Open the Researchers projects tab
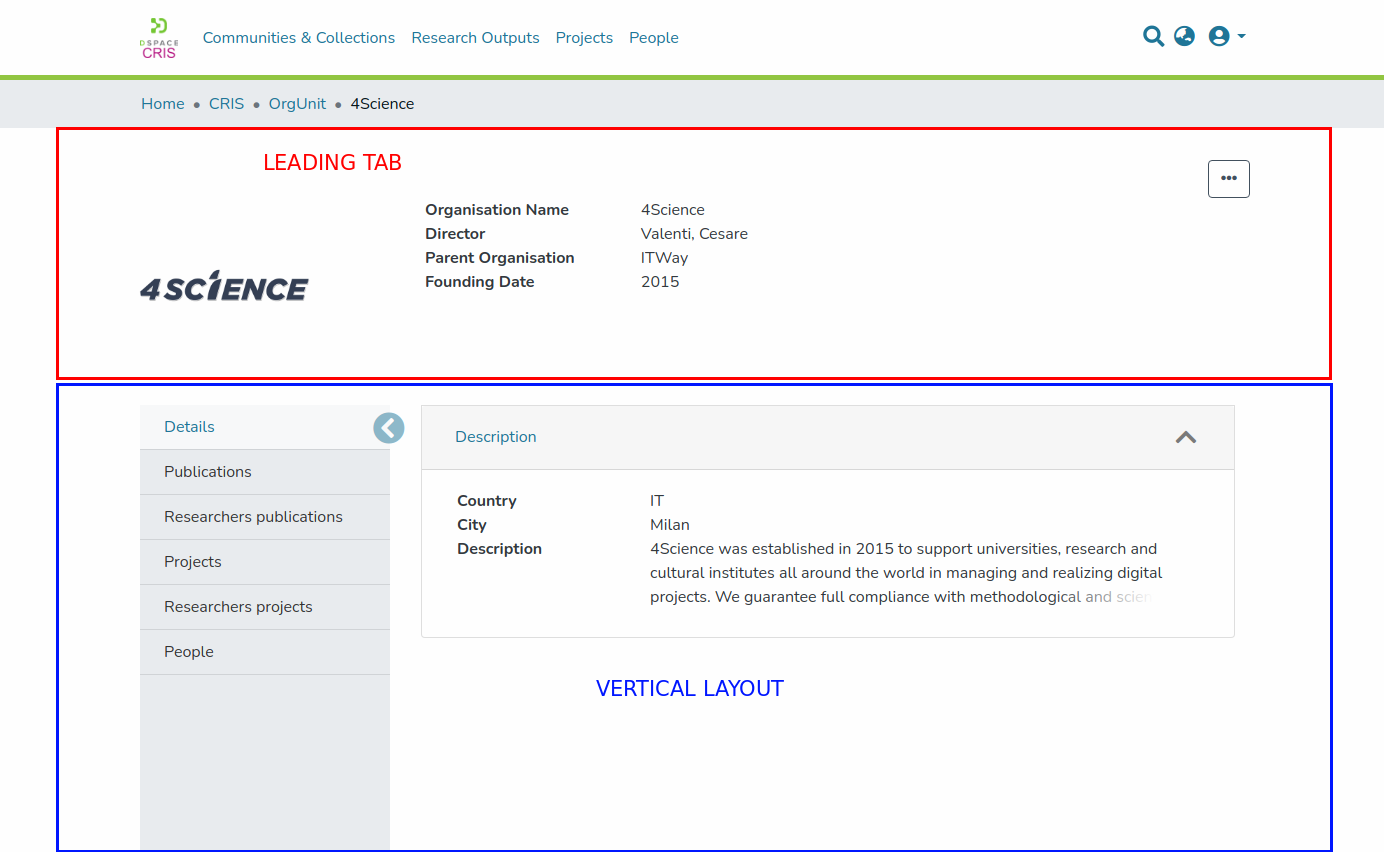This screenshot has height=852, width=1384. [x=238, y=607]
